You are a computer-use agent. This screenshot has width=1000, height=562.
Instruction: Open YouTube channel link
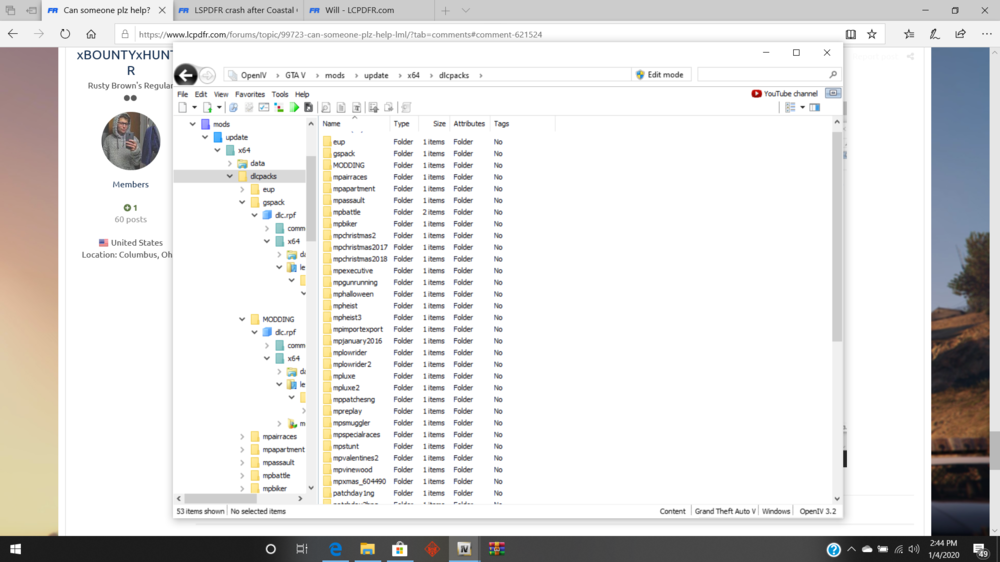(x=784, y=93)
